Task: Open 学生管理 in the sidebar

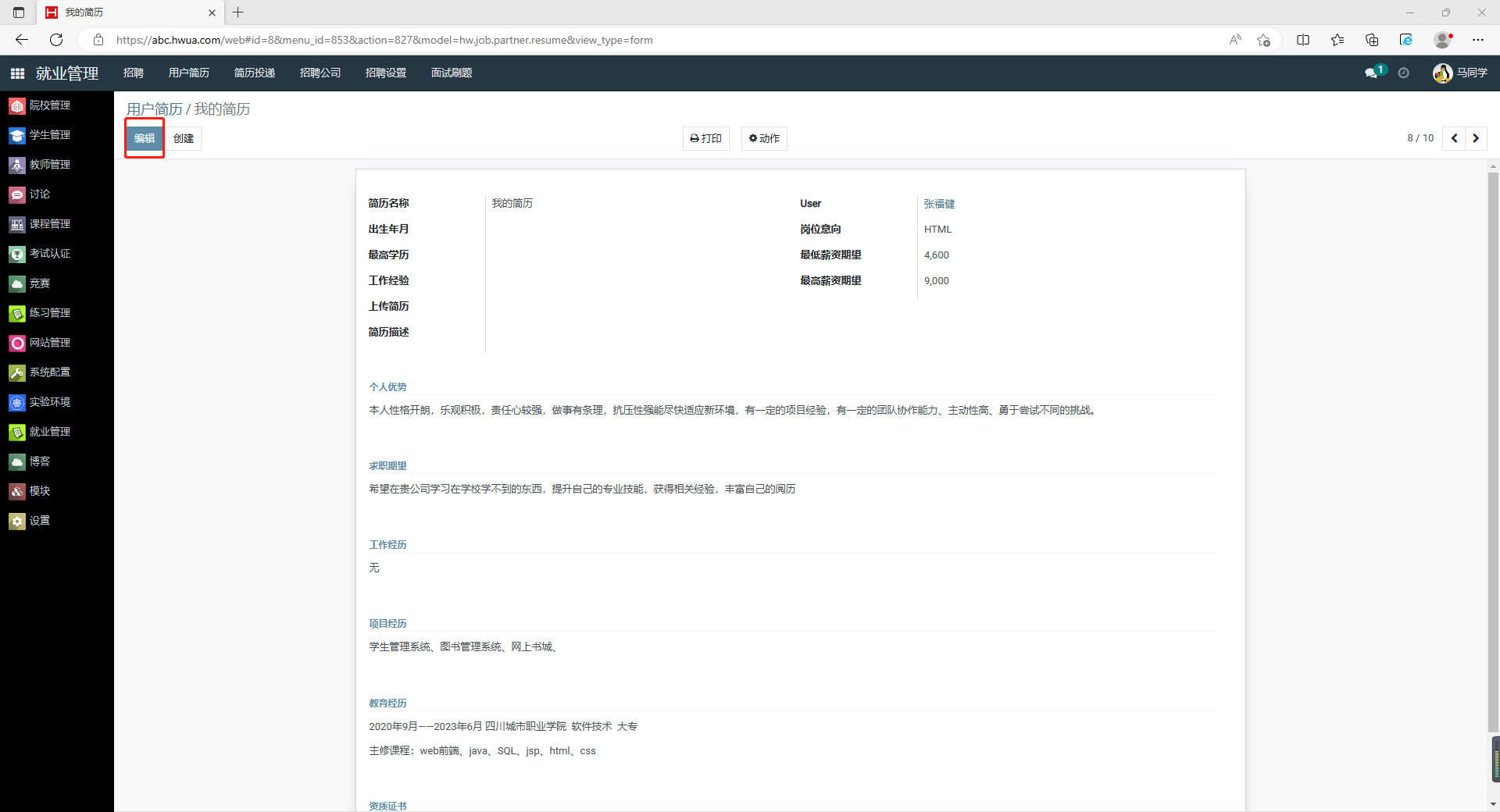Action: point(41,135)
